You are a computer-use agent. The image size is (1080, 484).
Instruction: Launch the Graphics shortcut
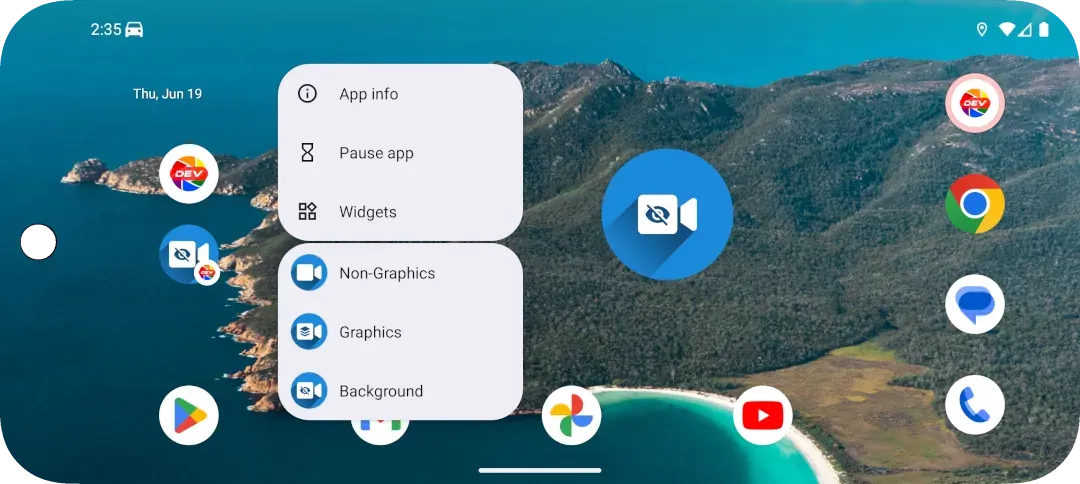point(400,332)
